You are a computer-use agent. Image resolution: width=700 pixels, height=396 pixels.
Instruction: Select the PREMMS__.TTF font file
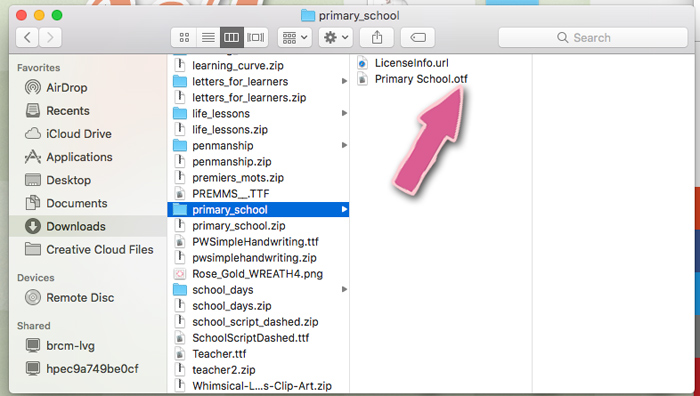click(258, 194)
